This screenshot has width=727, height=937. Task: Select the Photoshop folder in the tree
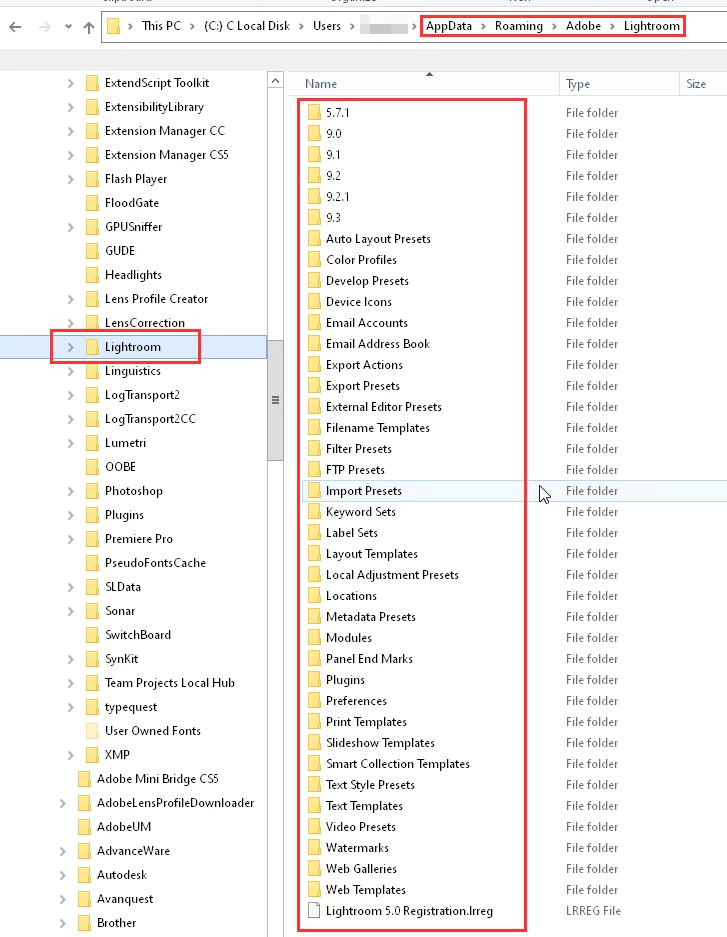[x=133, y=491]
